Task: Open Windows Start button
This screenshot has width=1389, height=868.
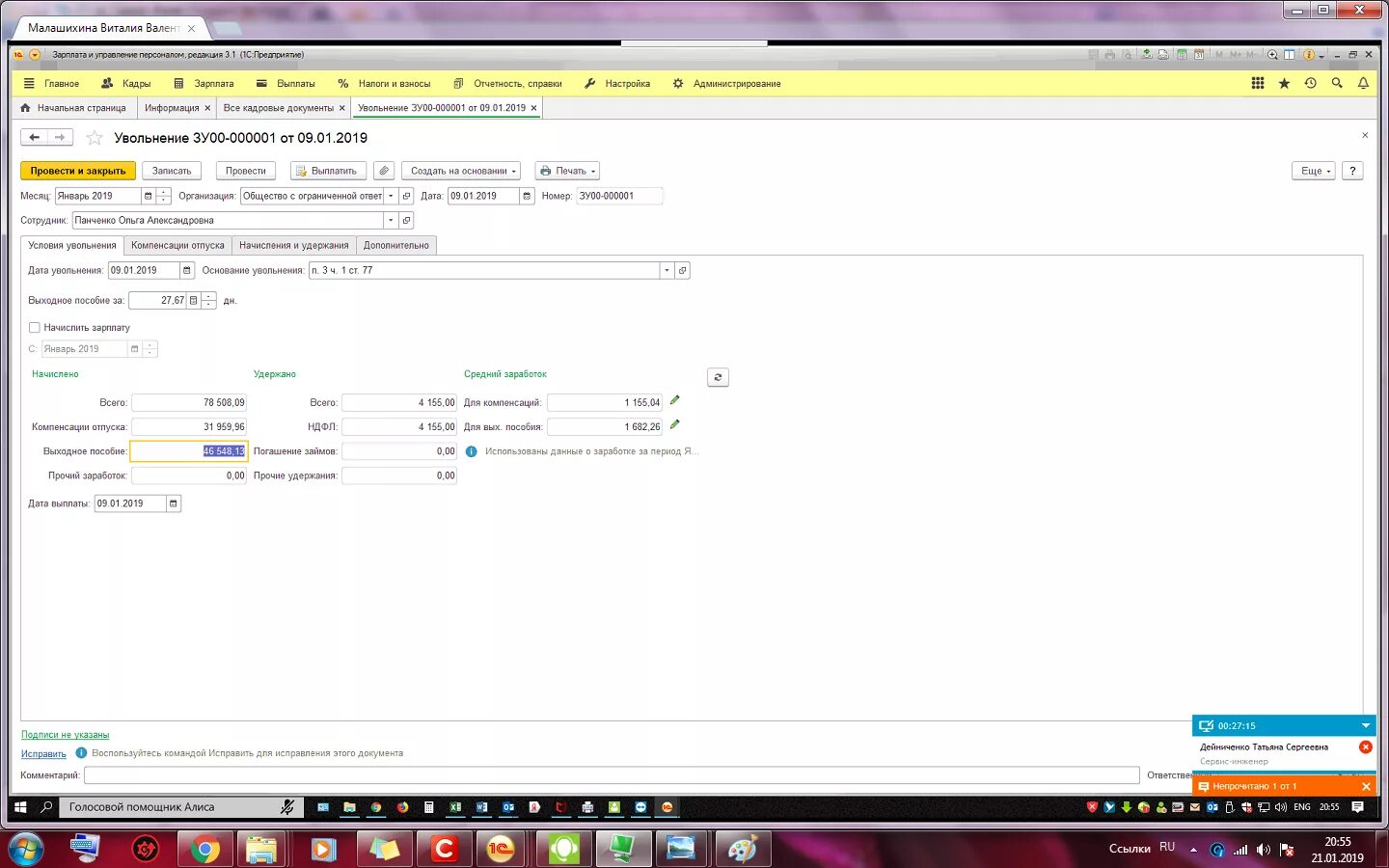Action: 26,849
